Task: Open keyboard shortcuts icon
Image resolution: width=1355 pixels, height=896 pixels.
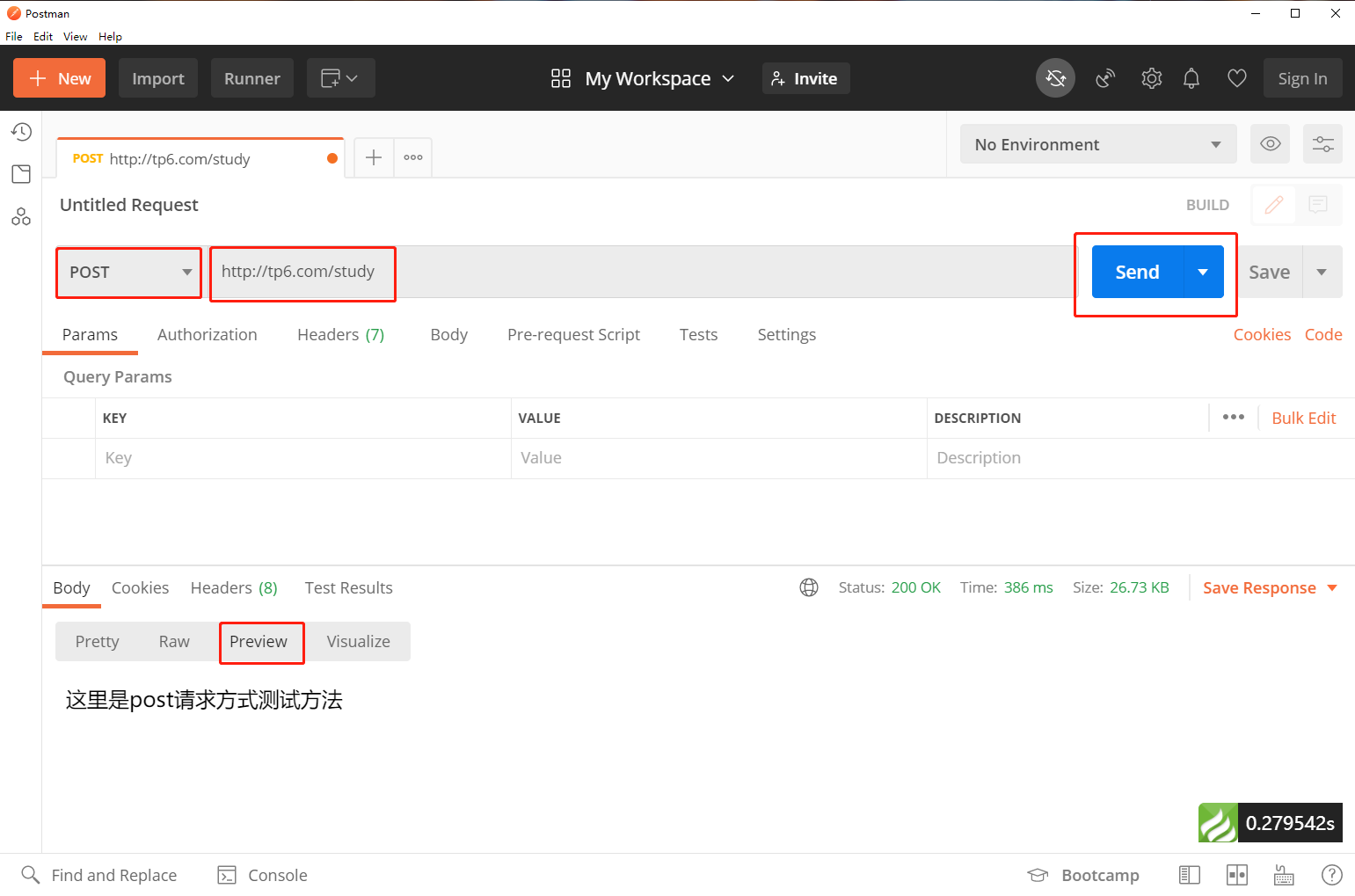Action: (1284, 875)
